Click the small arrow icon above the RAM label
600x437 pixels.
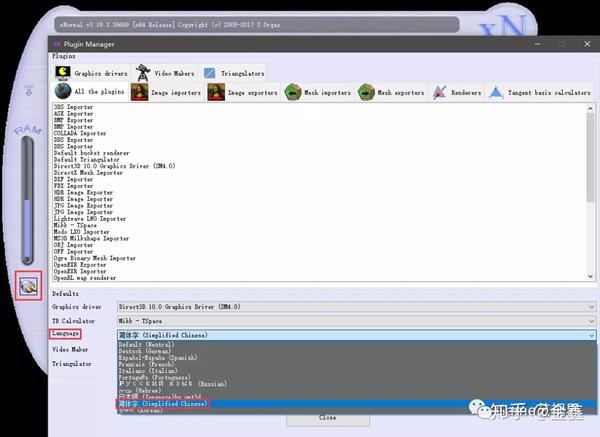[29, 91]
